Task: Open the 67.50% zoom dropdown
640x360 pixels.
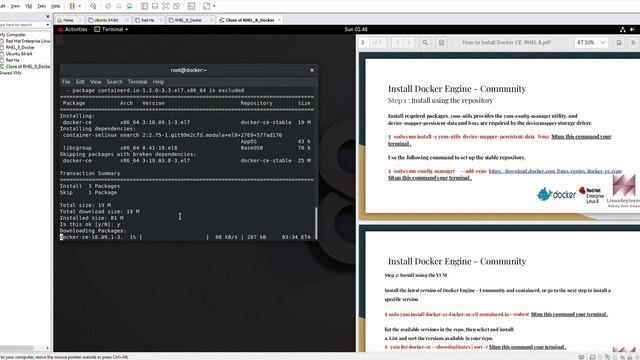Action: tap(591, 42)
